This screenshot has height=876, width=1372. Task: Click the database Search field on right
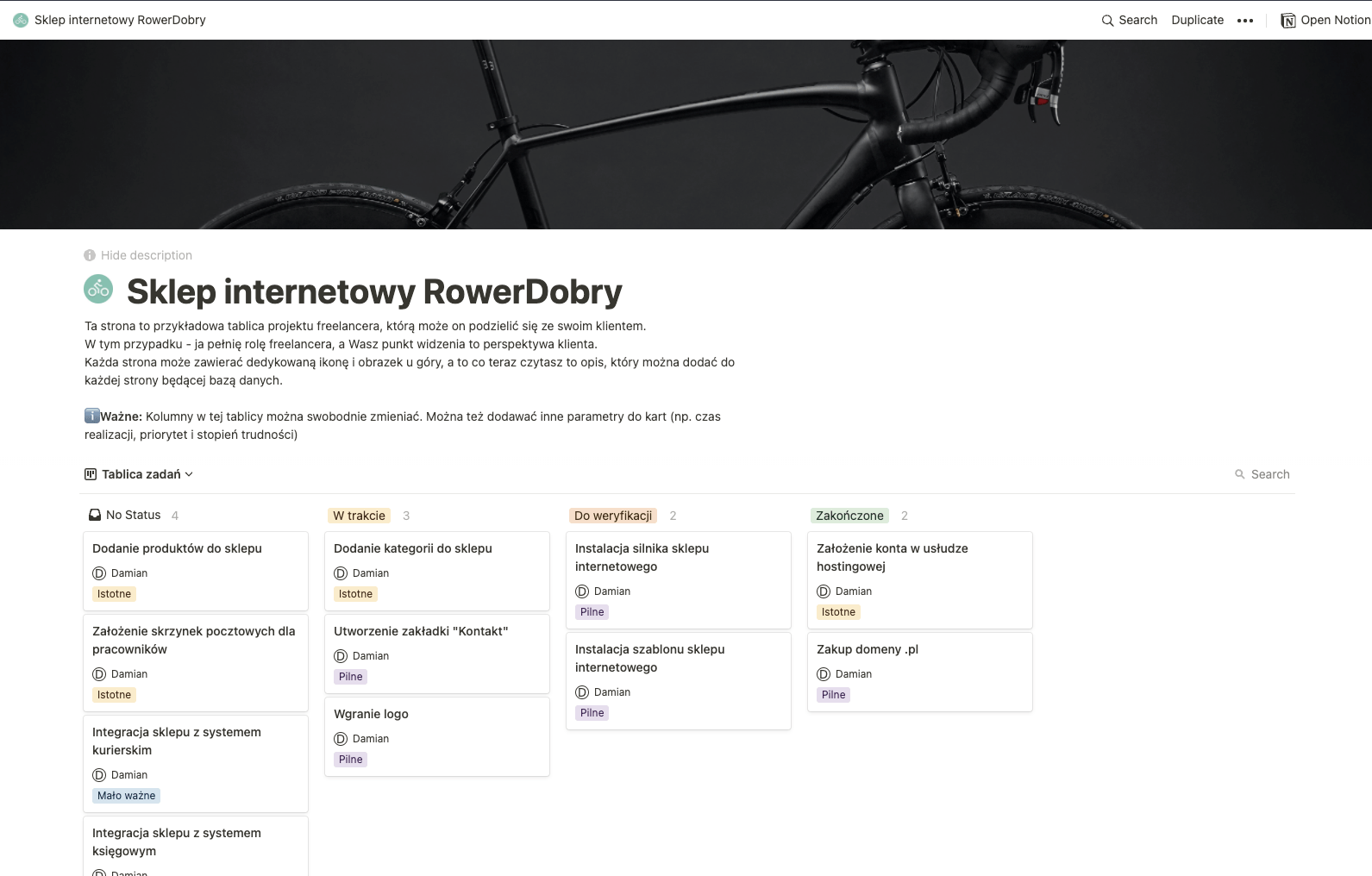1269,474
